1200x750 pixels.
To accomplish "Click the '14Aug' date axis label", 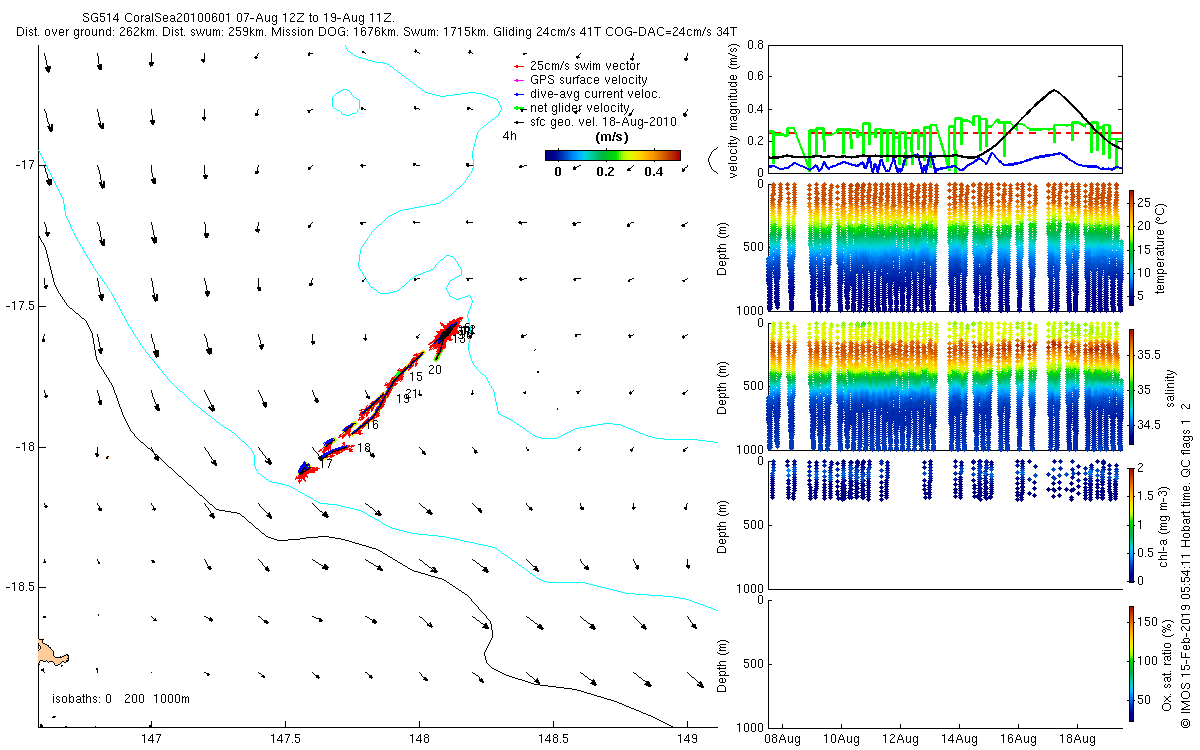I will 958,740.
